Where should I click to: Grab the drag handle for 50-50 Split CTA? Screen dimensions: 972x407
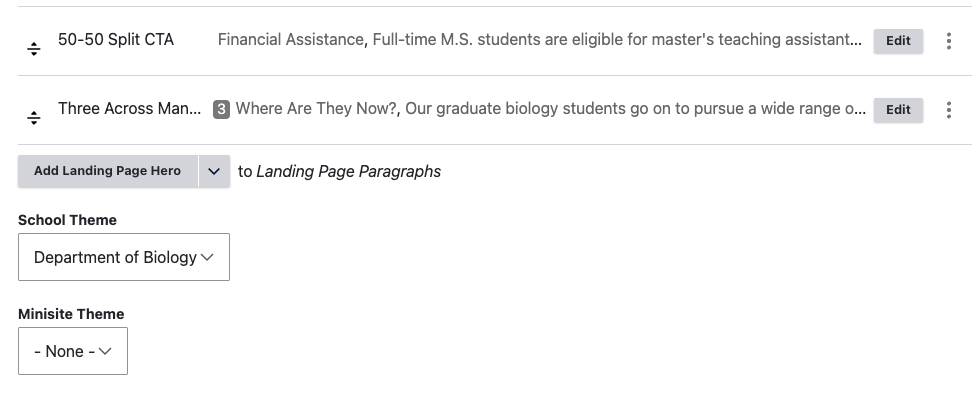click(34, 49)
